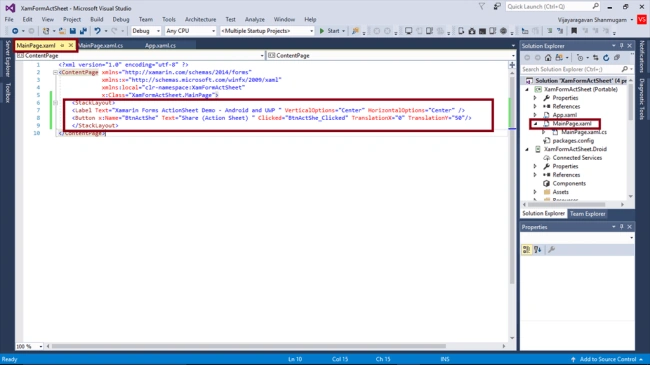This screenshot has height=365, width=650.
Task: Open the Debug configuration dropdown
Action: point(146,31)
